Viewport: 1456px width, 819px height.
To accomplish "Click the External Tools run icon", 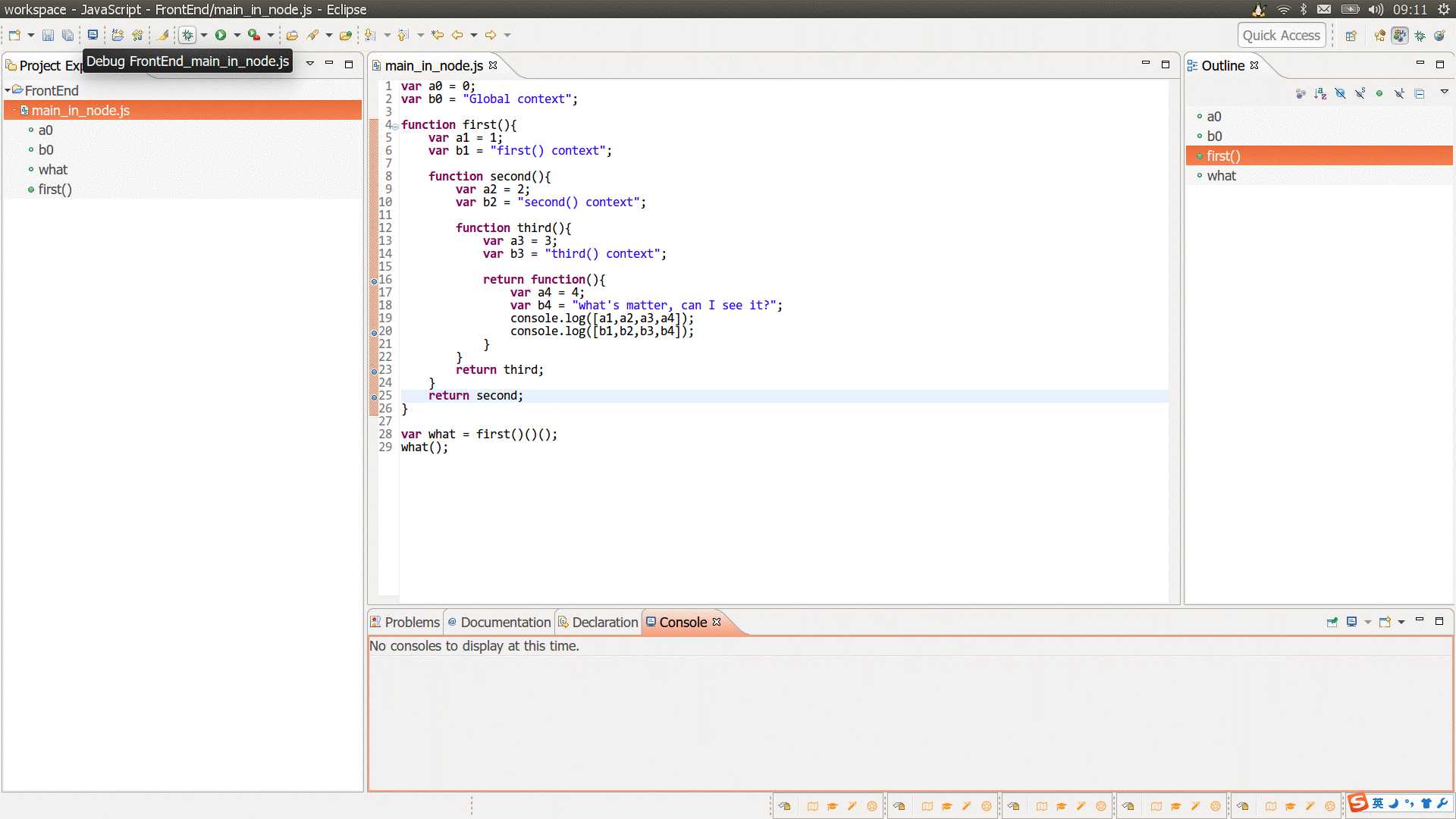I will [x=254, y=35].
